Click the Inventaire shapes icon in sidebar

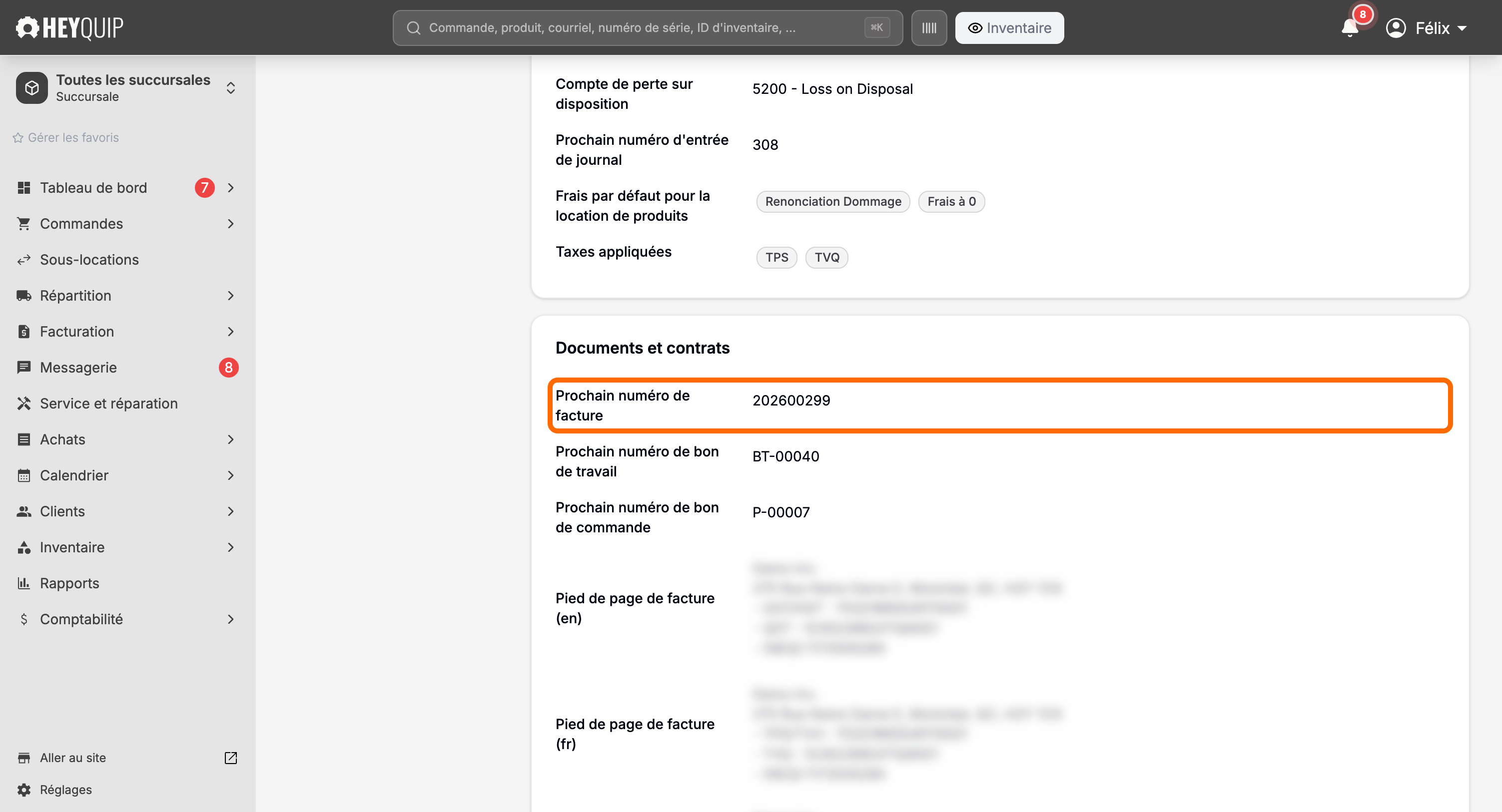tap(24, 547)
